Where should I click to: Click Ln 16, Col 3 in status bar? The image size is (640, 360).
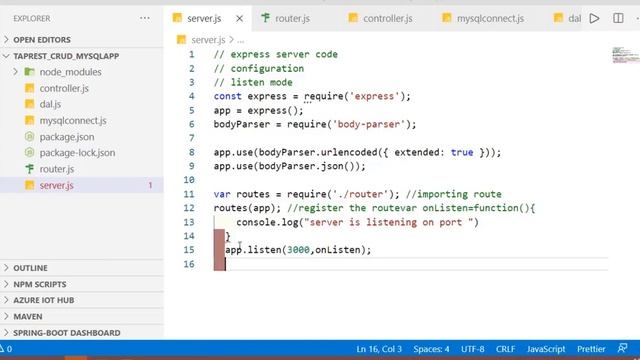(x=379, y=349)
